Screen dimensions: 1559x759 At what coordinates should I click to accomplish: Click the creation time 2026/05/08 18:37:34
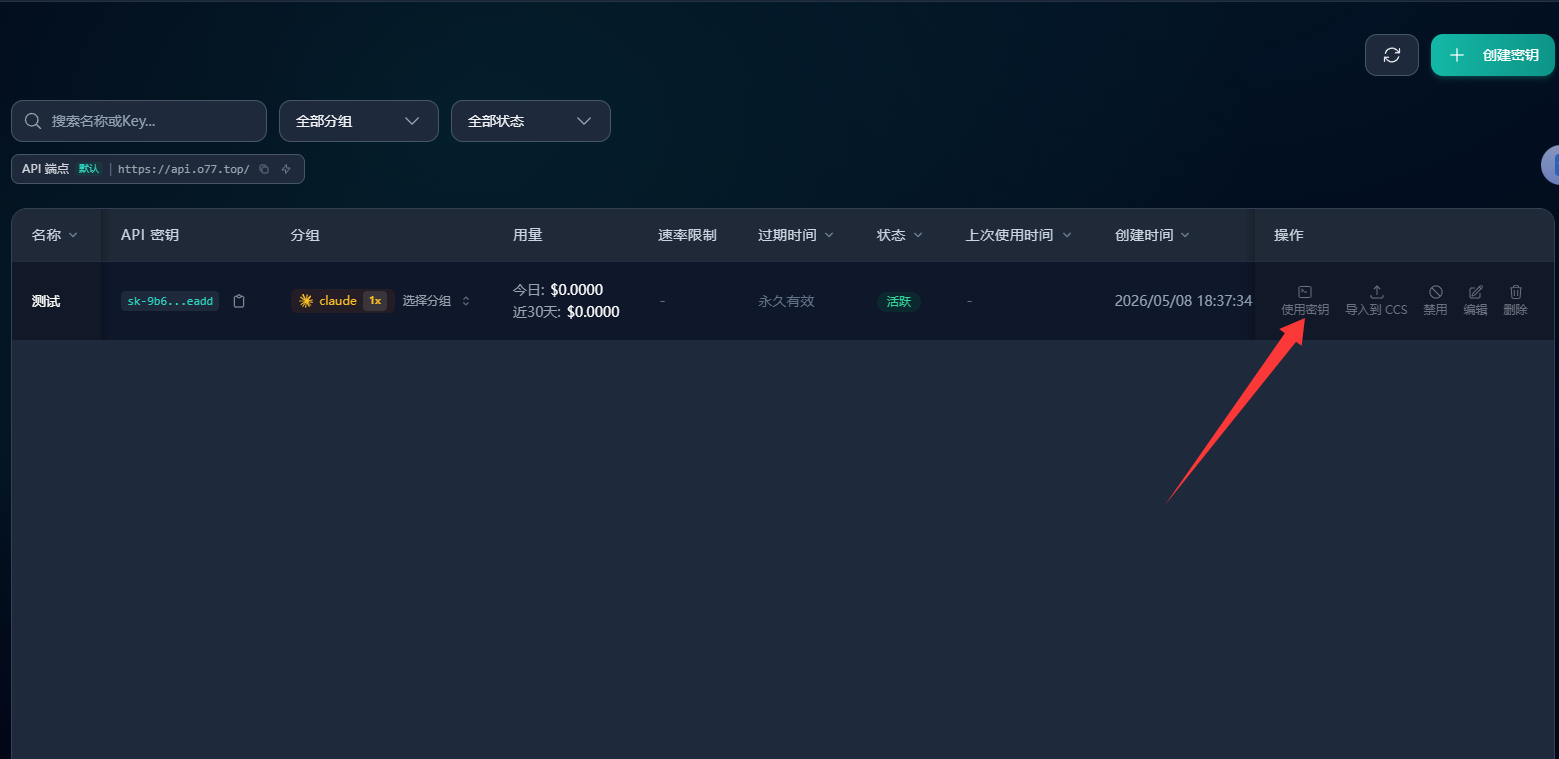pyautogui.click(x=1183, y=301)
